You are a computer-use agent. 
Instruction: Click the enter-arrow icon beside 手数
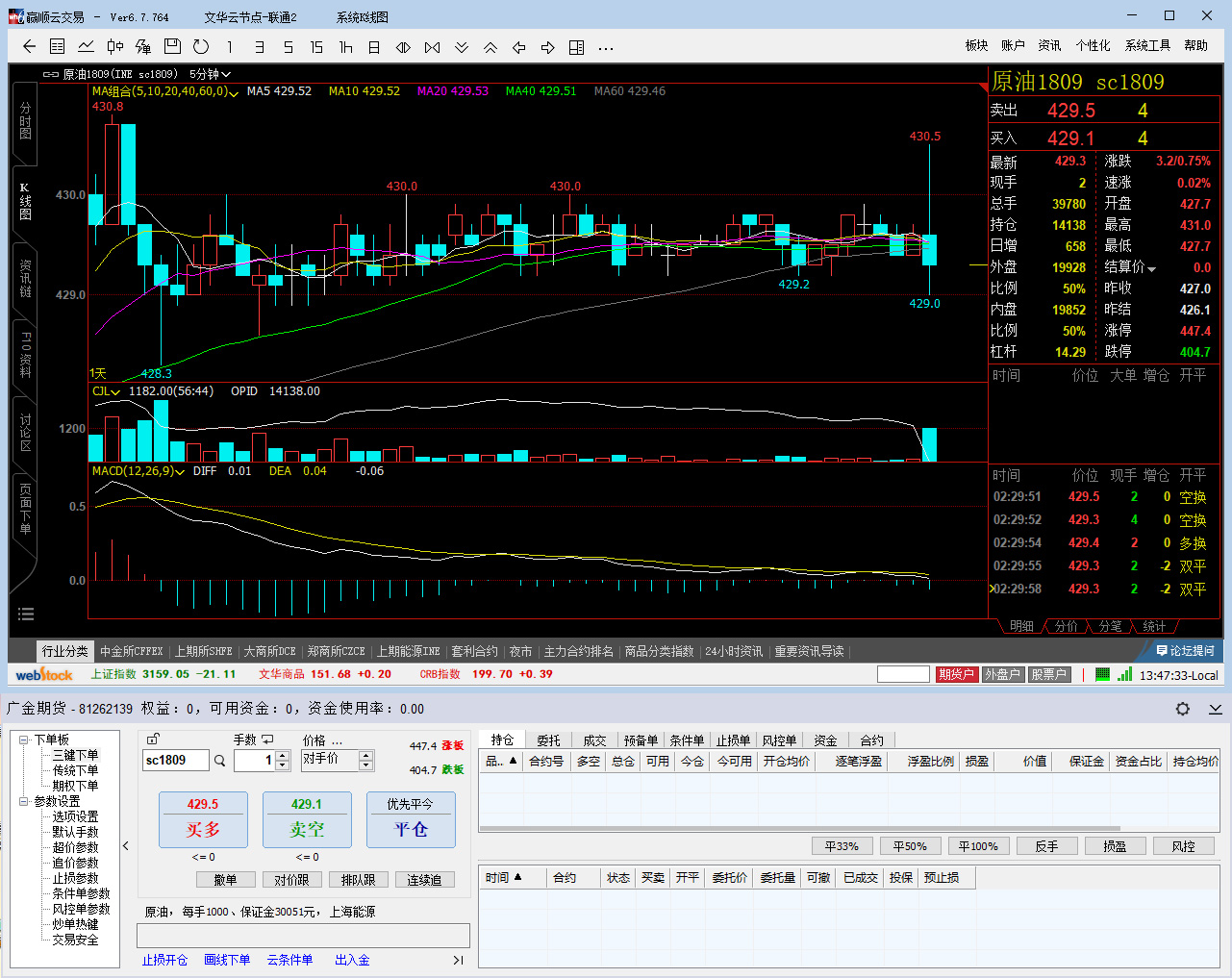pos(267,740)
